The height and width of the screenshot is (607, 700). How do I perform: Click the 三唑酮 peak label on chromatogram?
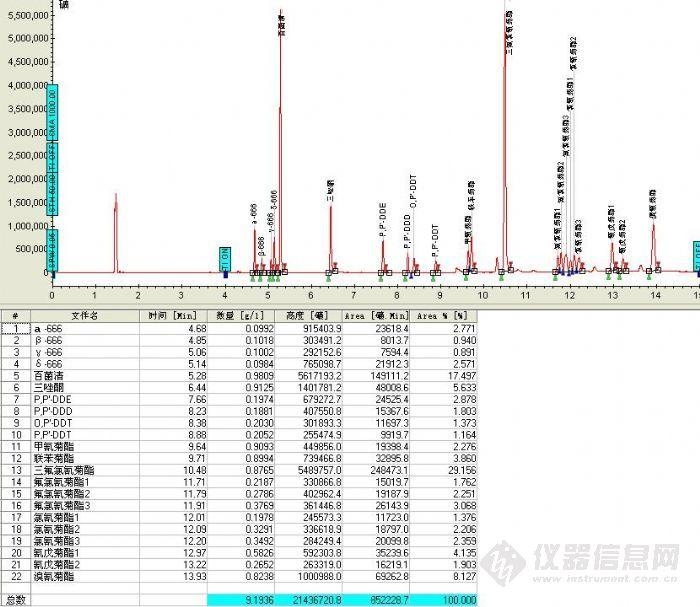pos(330,192)
